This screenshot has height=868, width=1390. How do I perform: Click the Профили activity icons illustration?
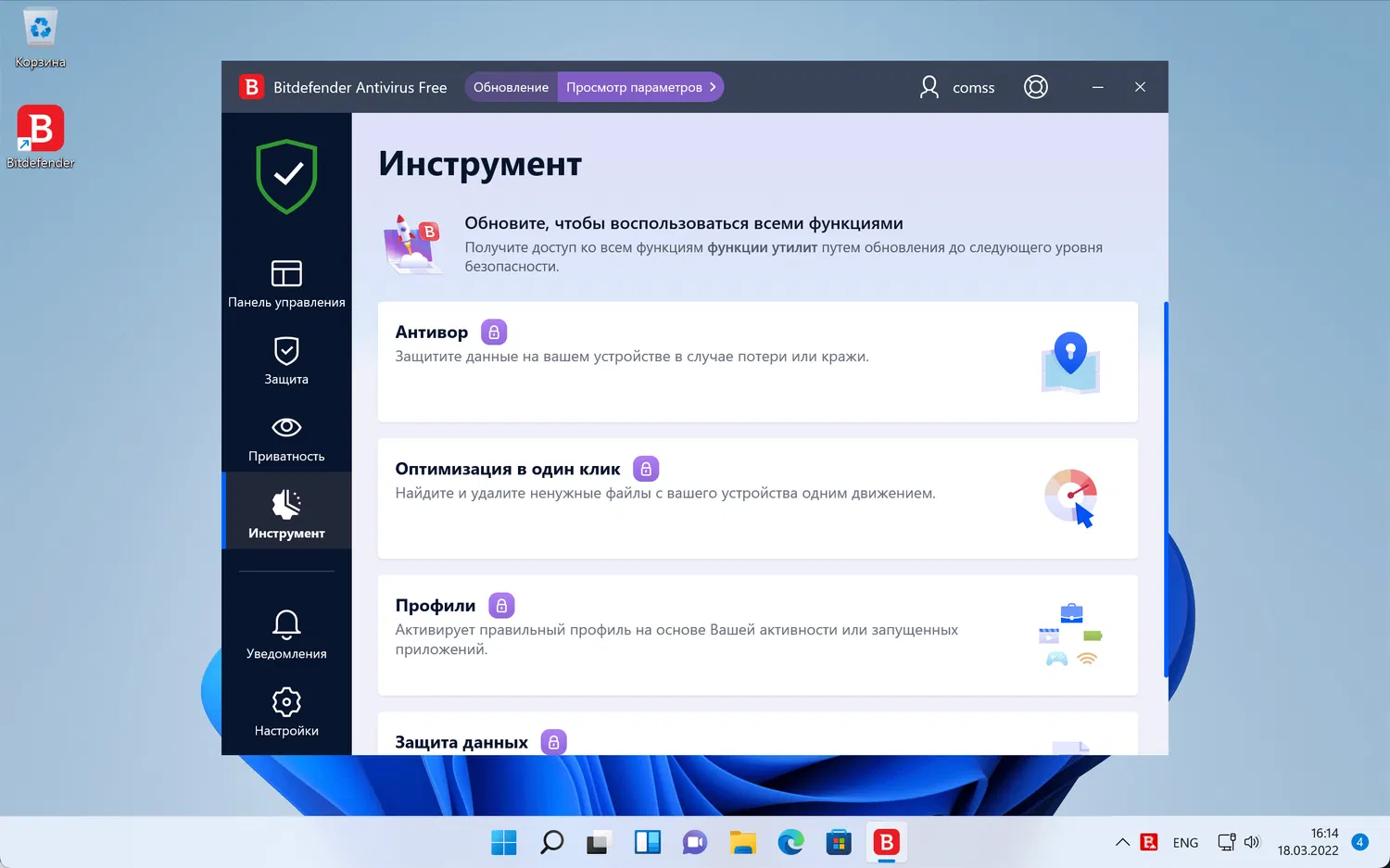click(1071, 635)
